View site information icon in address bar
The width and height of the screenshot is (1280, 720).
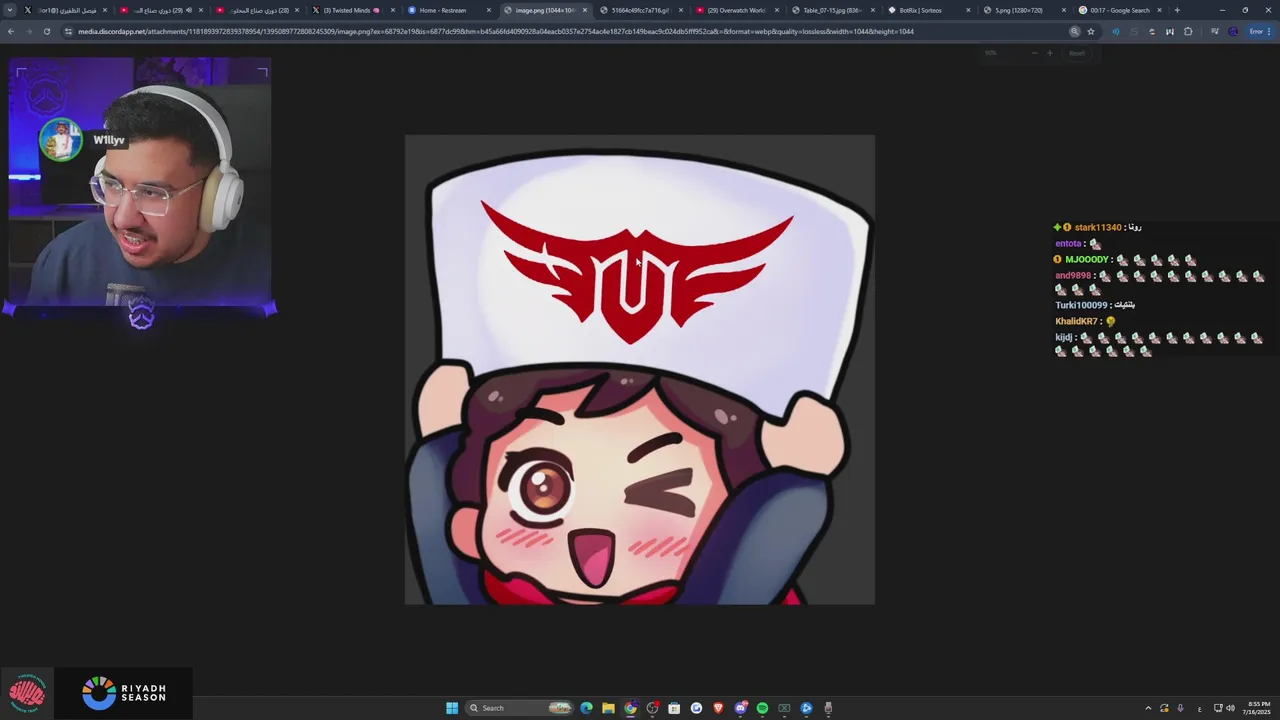pyautogui.click(x=69, y=31)
